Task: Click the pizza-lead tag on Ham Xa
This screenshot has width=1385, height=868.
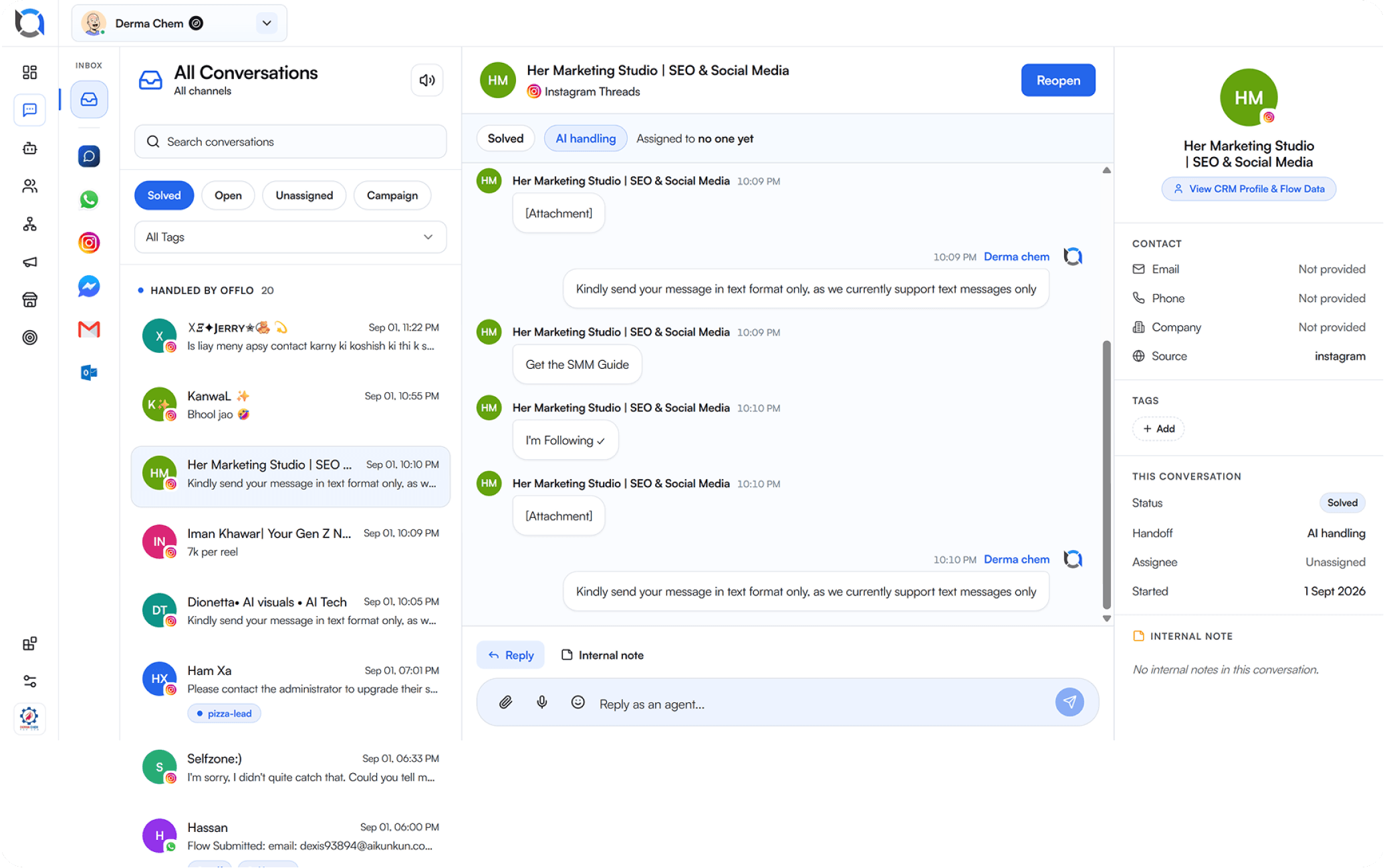Action: click(x=224, y=714)
